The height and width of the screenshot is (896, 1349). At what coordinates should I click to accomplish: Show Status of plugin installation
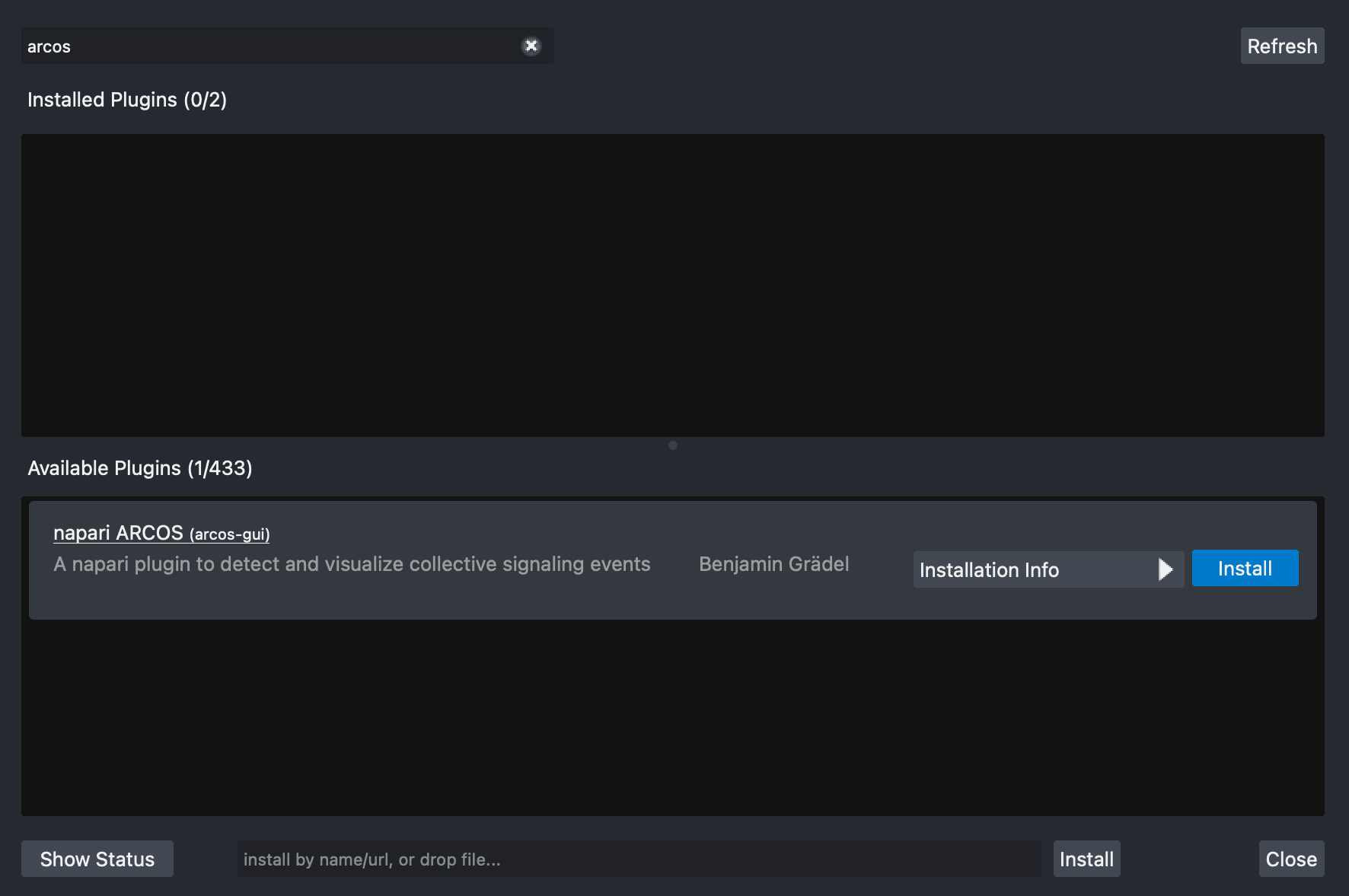(x=97, y=859)
